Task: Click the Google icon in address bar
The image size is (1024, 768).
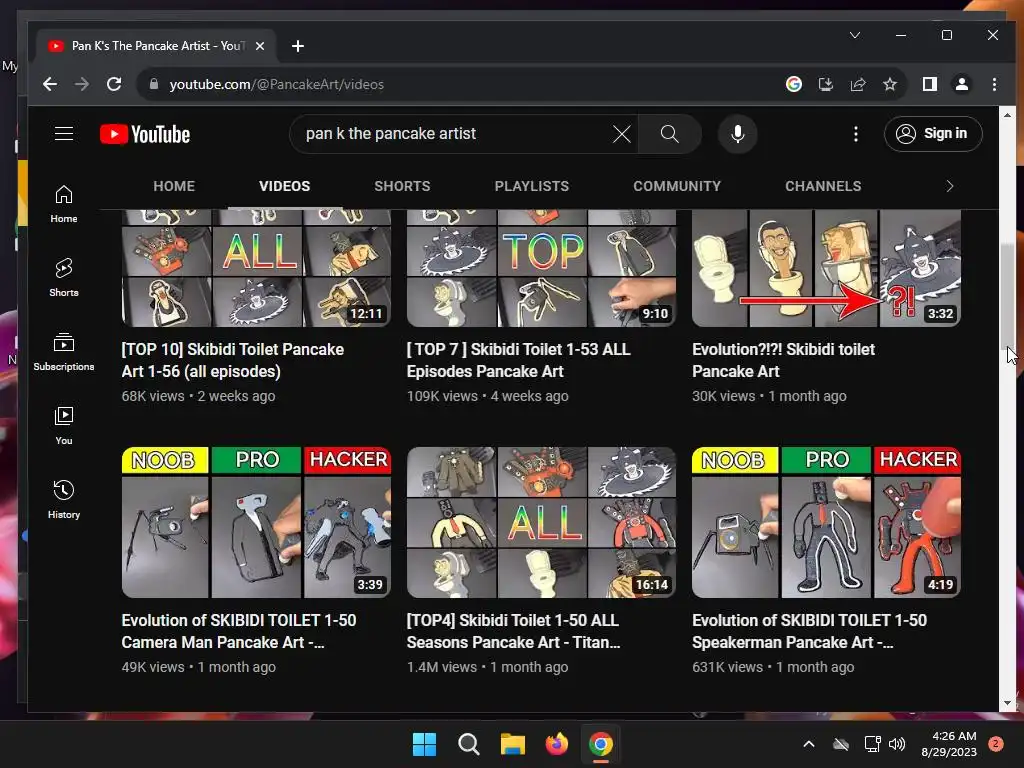Action: (x=793, y=84)
